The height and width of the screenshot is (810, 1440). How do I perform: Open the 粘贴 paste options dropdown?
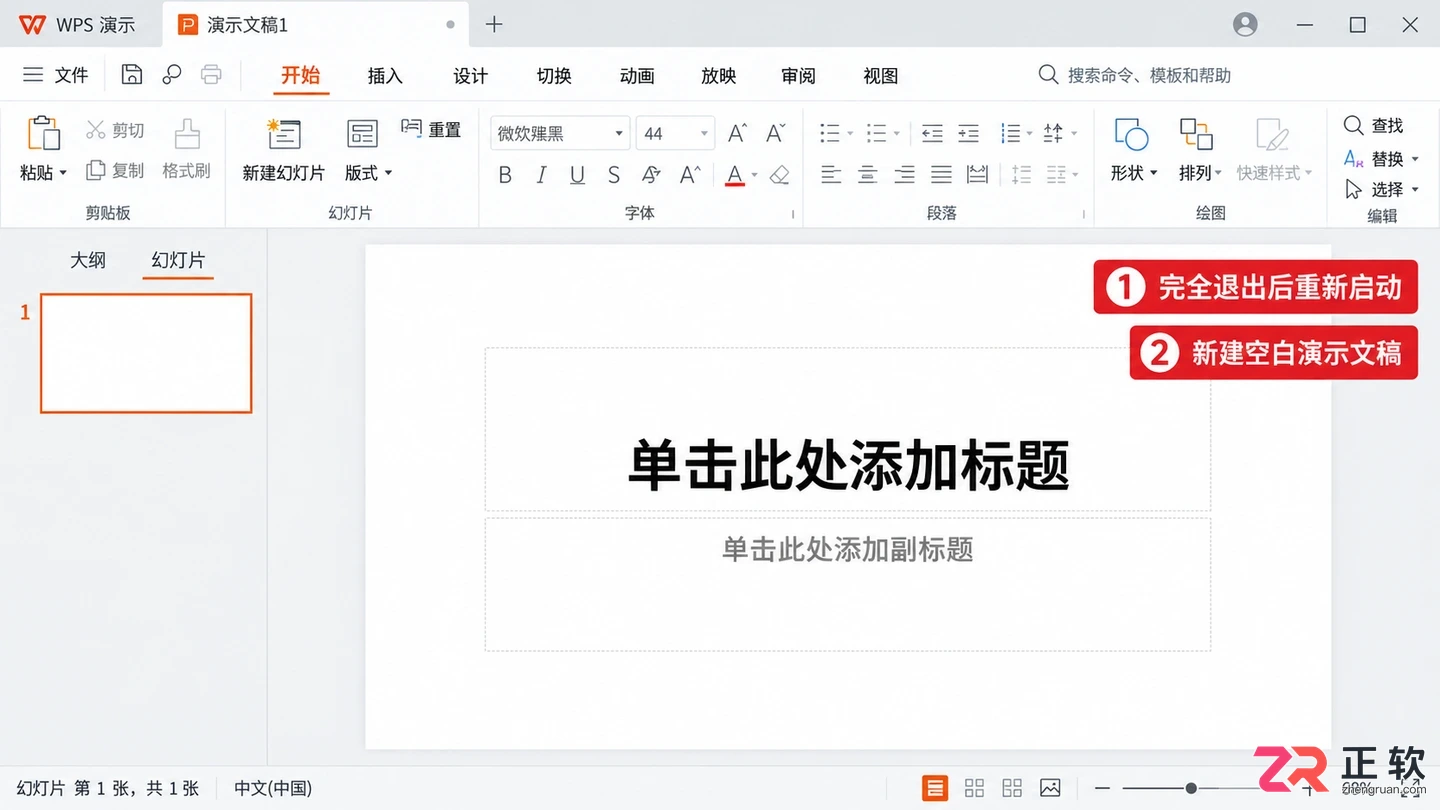pos(44,172)
